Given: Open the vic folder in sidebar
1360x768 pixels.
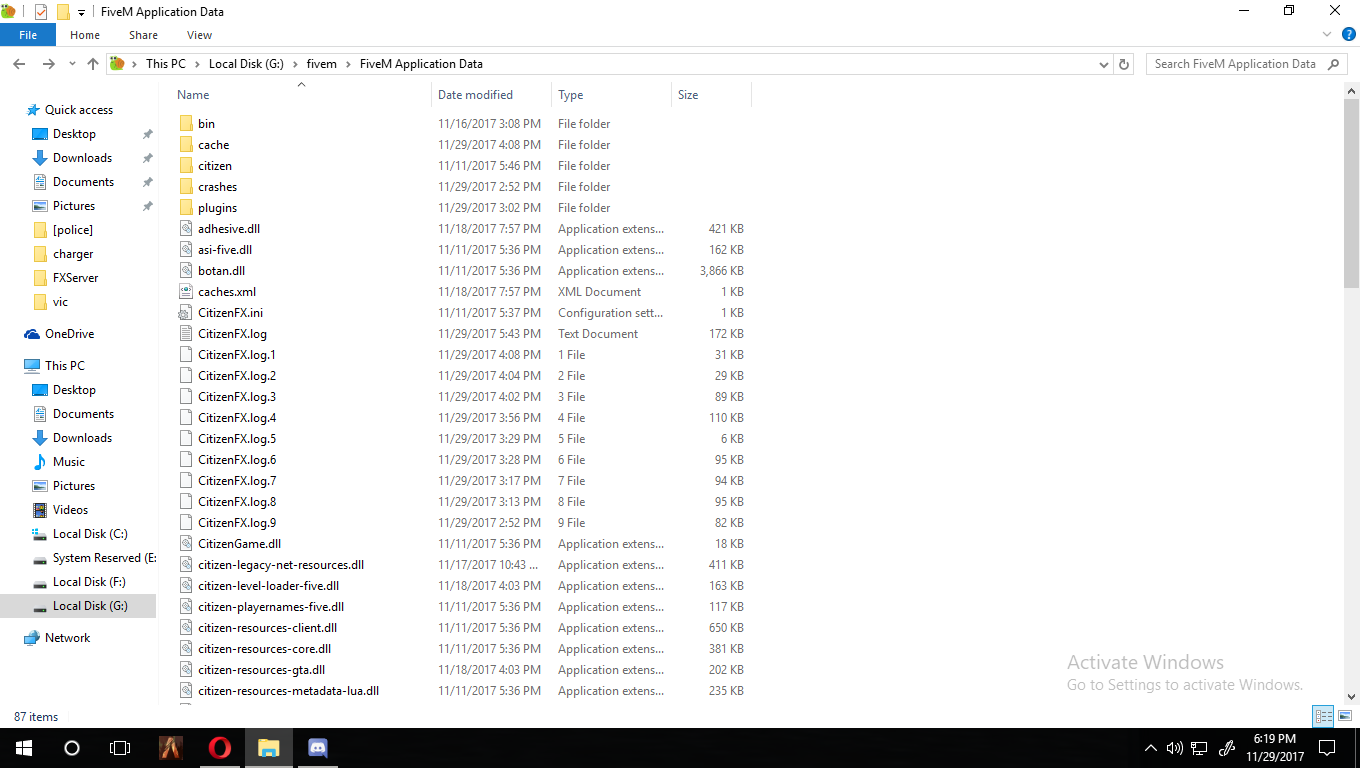Looking at the screenshot, I should (x=60, y=302).
